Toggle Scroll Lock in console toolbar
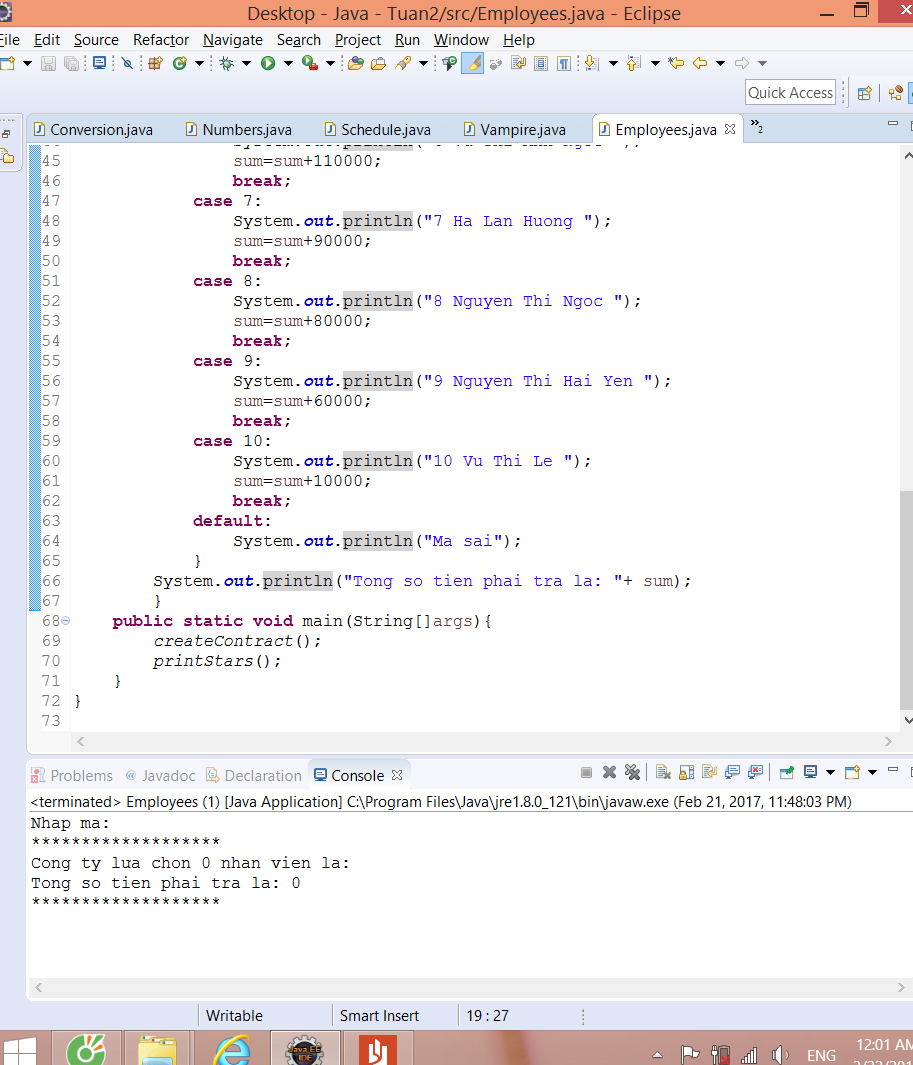The image size is (913, 1065). click(x=686, y=772)
